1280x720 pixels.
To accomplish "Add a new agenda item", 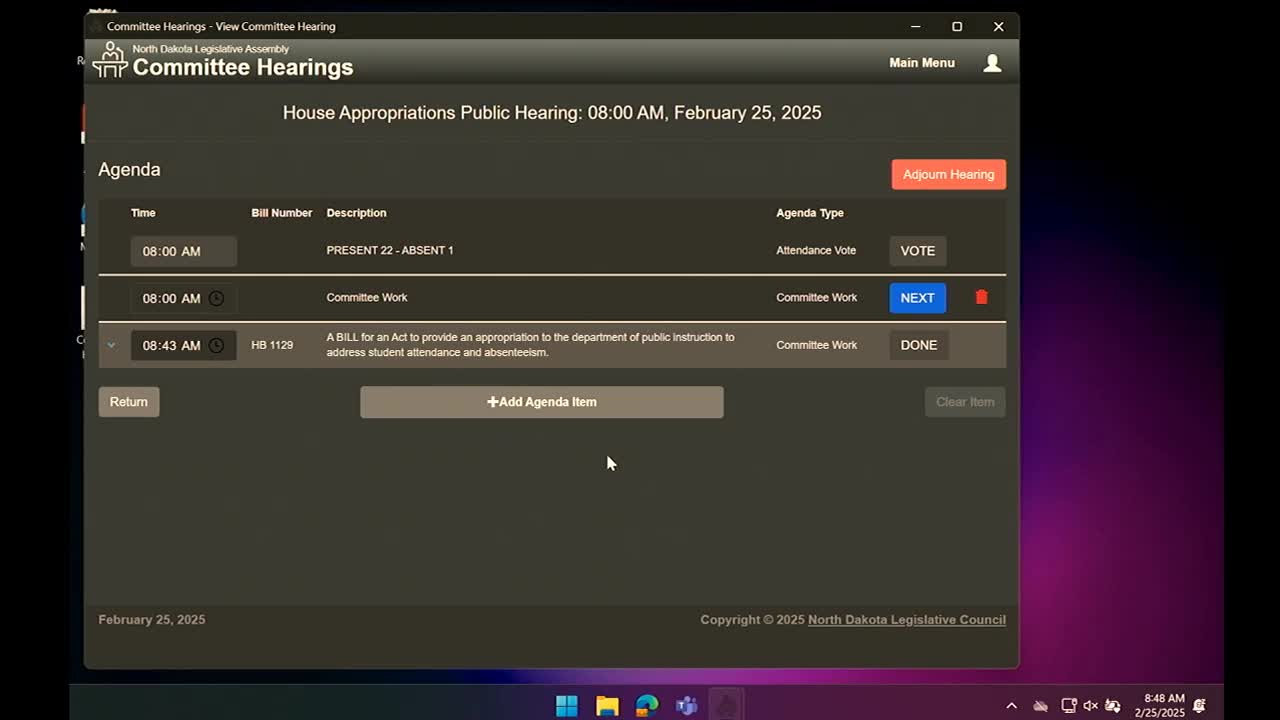I will (x=541, y=402).
